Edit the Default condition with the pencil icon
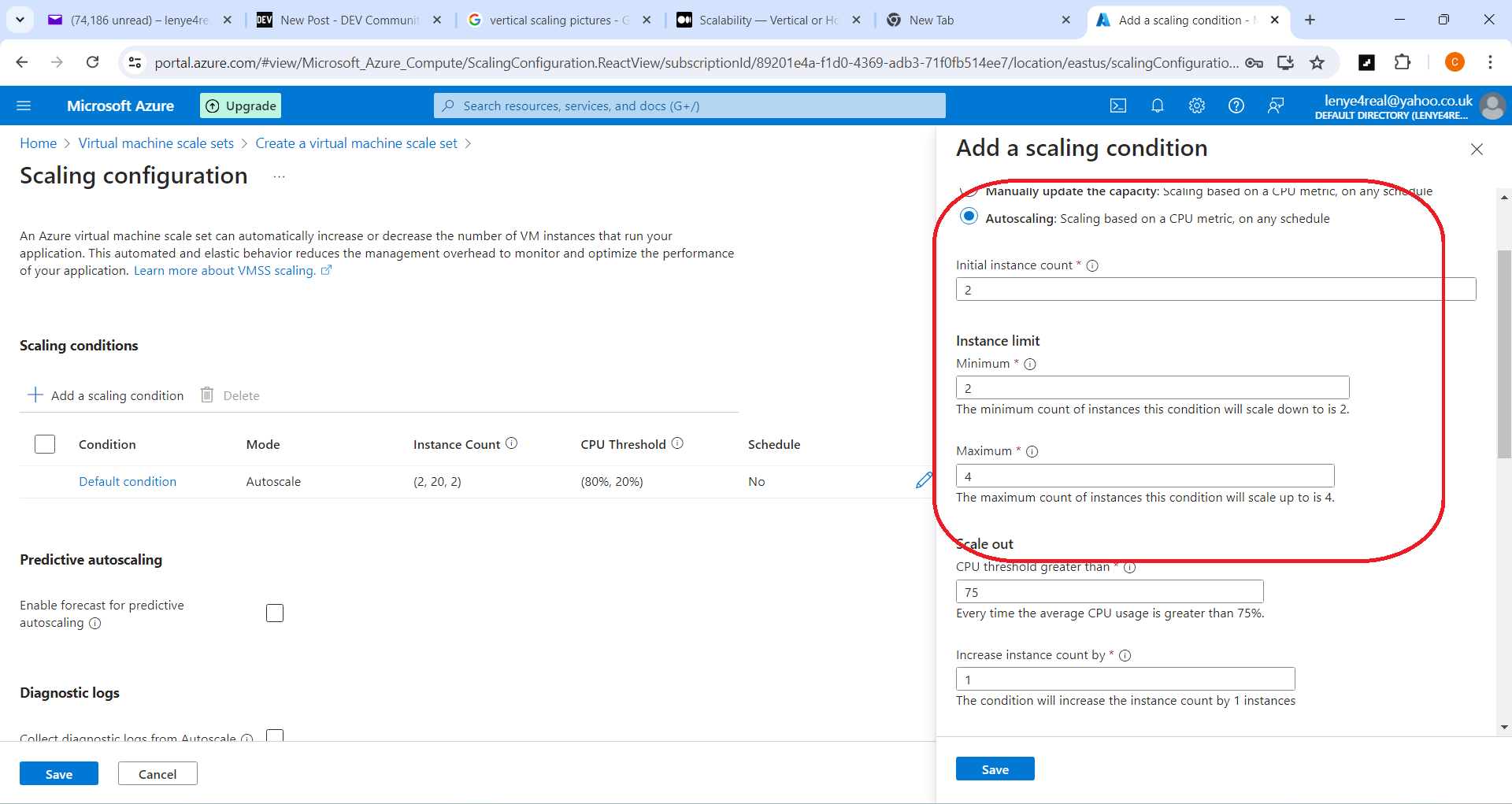 tap(924, 480)
